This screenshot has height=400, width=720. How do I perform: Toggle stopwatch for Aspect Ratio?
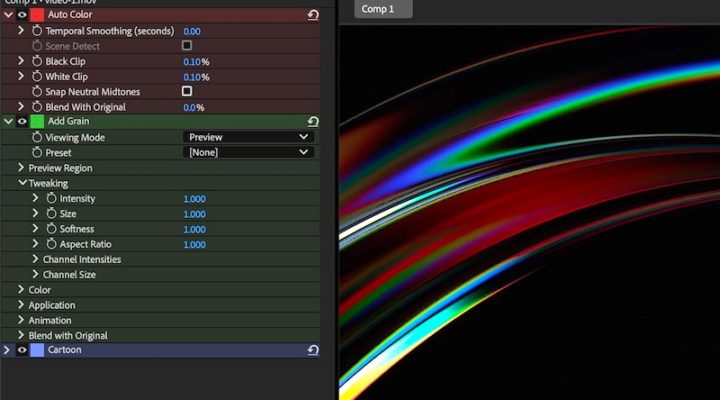coord(51,243)
